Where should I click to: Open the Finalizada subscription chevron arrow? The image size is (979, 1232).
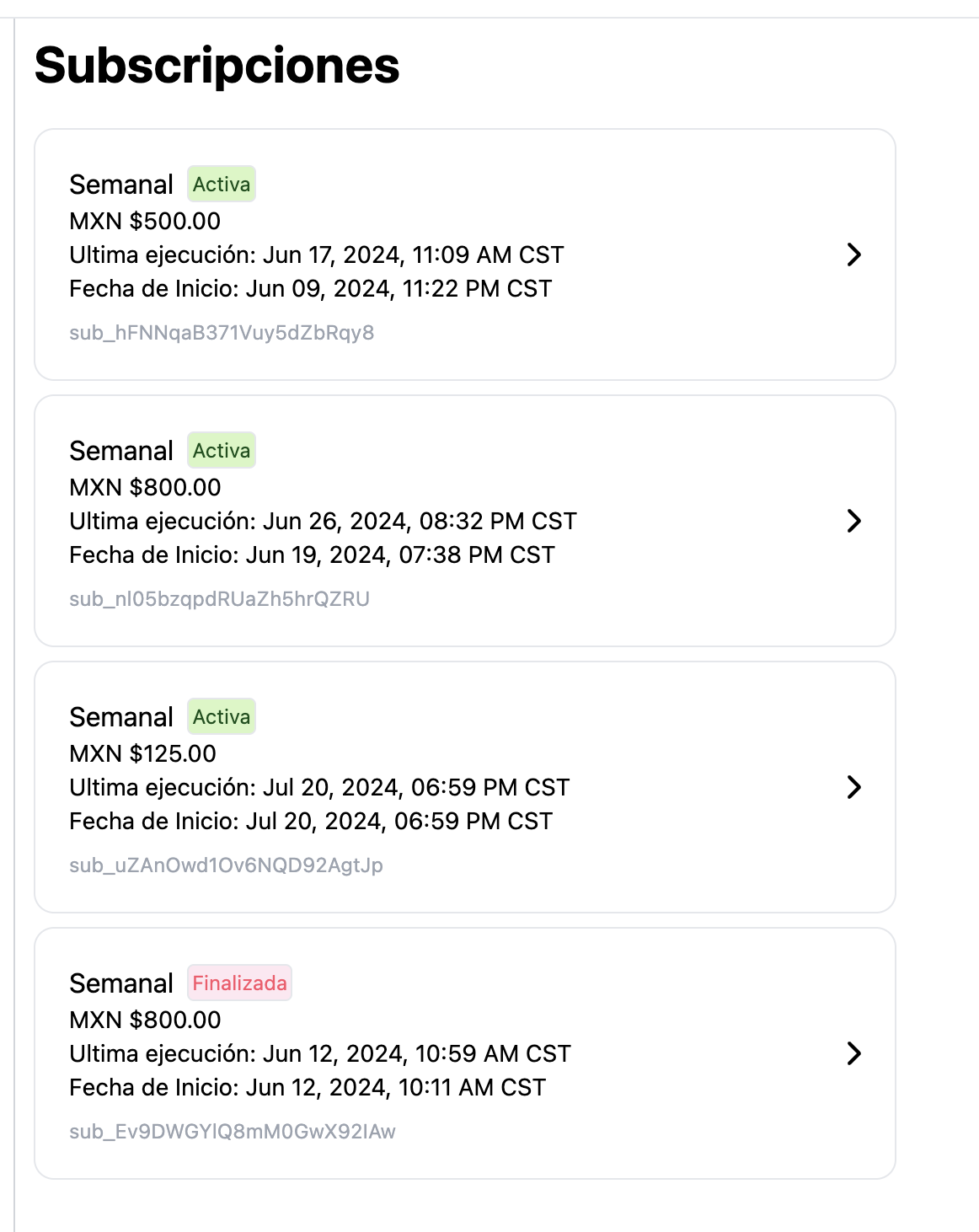tap(853, 1053)
